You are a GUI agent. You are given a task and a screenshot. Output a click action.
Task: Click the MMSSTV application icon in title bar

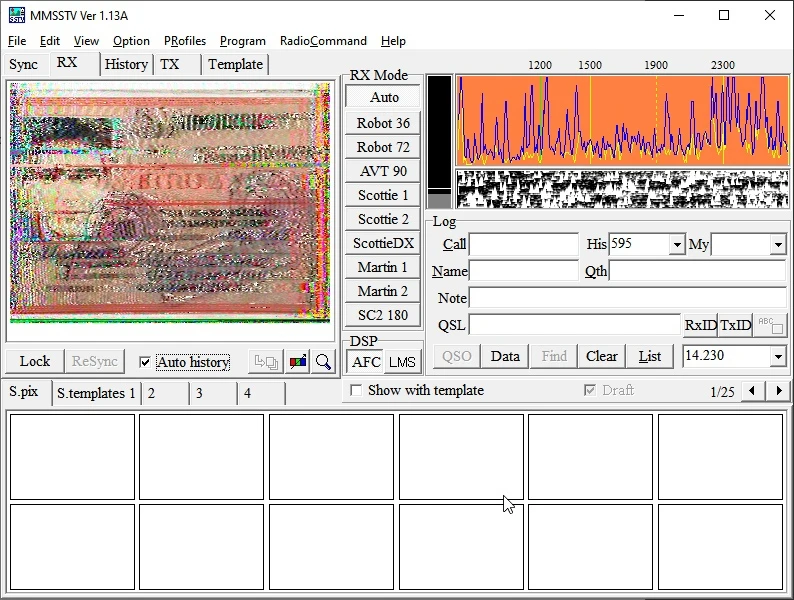click(16, 15)
